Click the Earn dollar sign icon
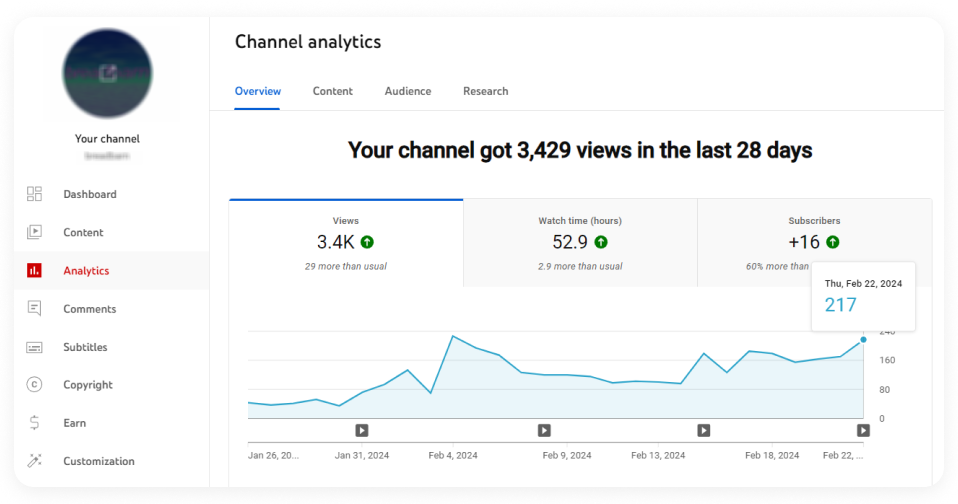 point(35,423)
